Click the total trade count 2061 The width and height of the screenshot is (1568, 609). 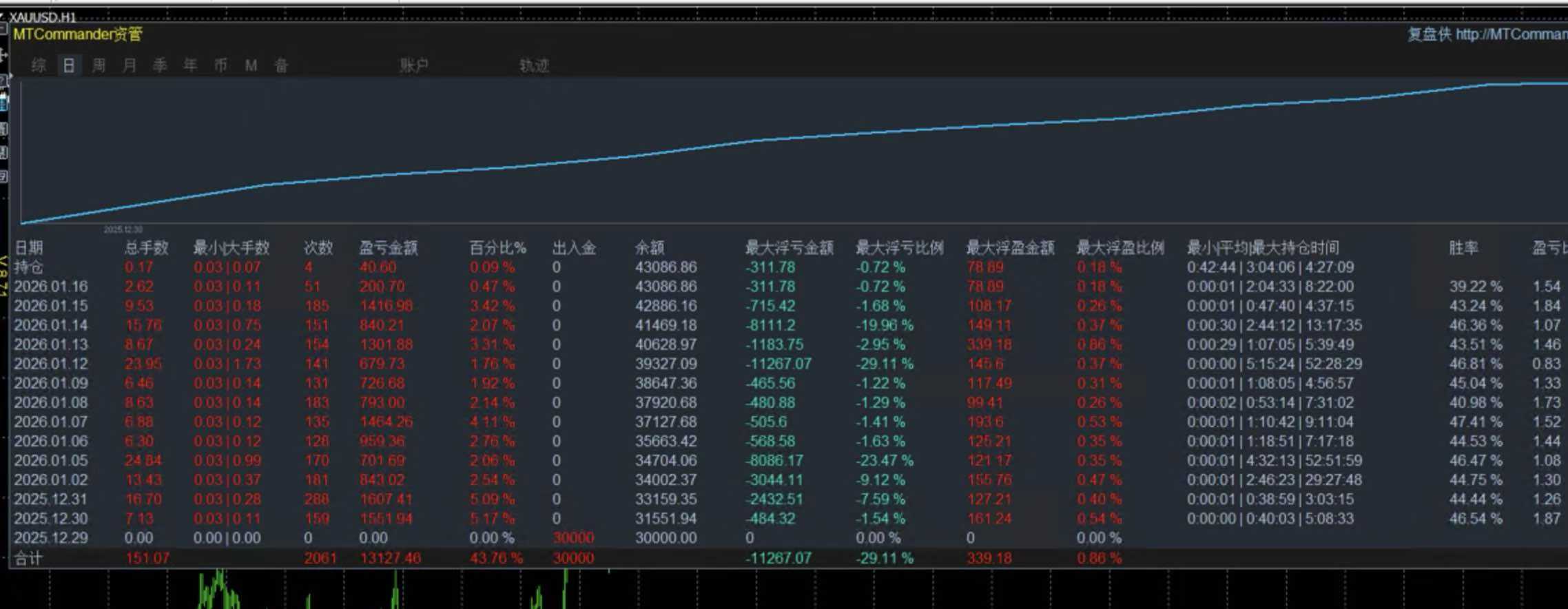[321, 558]
